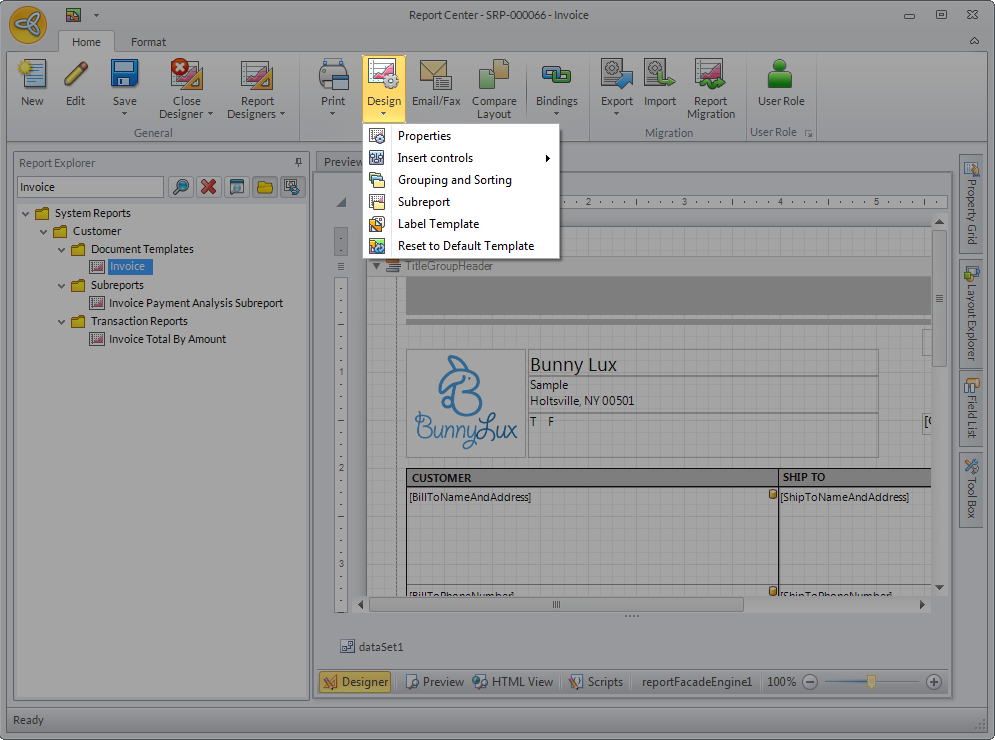Collapse the System Reports tree node
The image size is (995, 740).
[x=26, y=213]
